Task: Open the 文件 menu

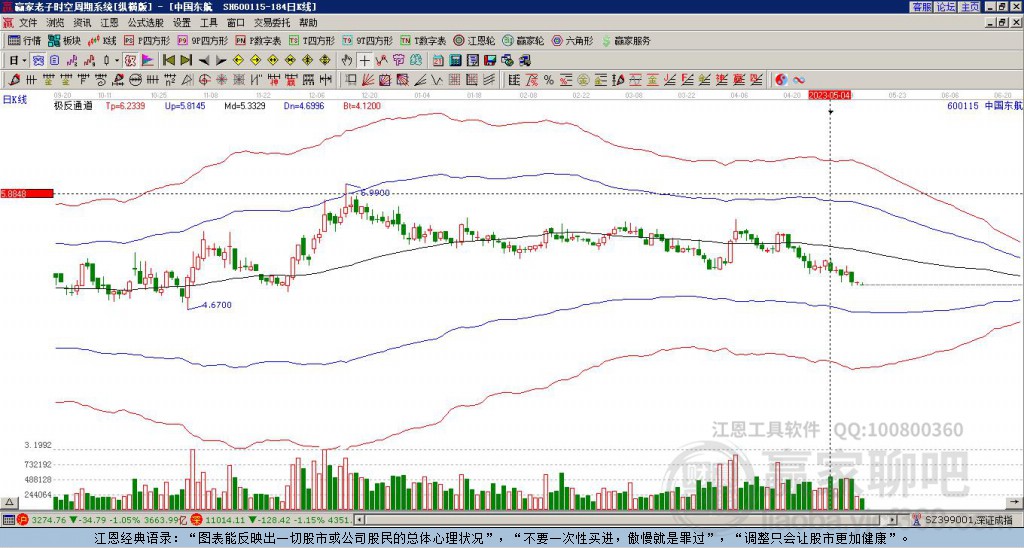Action: click(28, 23)
